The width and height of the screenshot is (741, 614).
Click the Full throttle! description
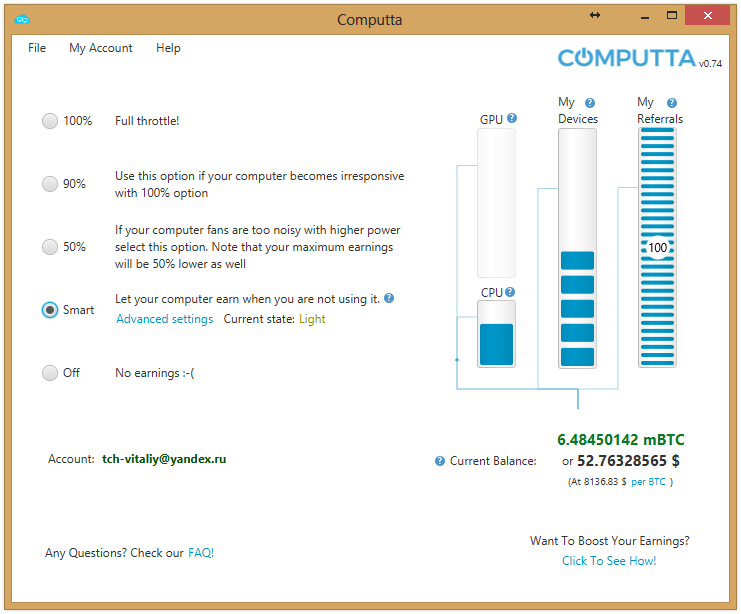pos(147,121)
